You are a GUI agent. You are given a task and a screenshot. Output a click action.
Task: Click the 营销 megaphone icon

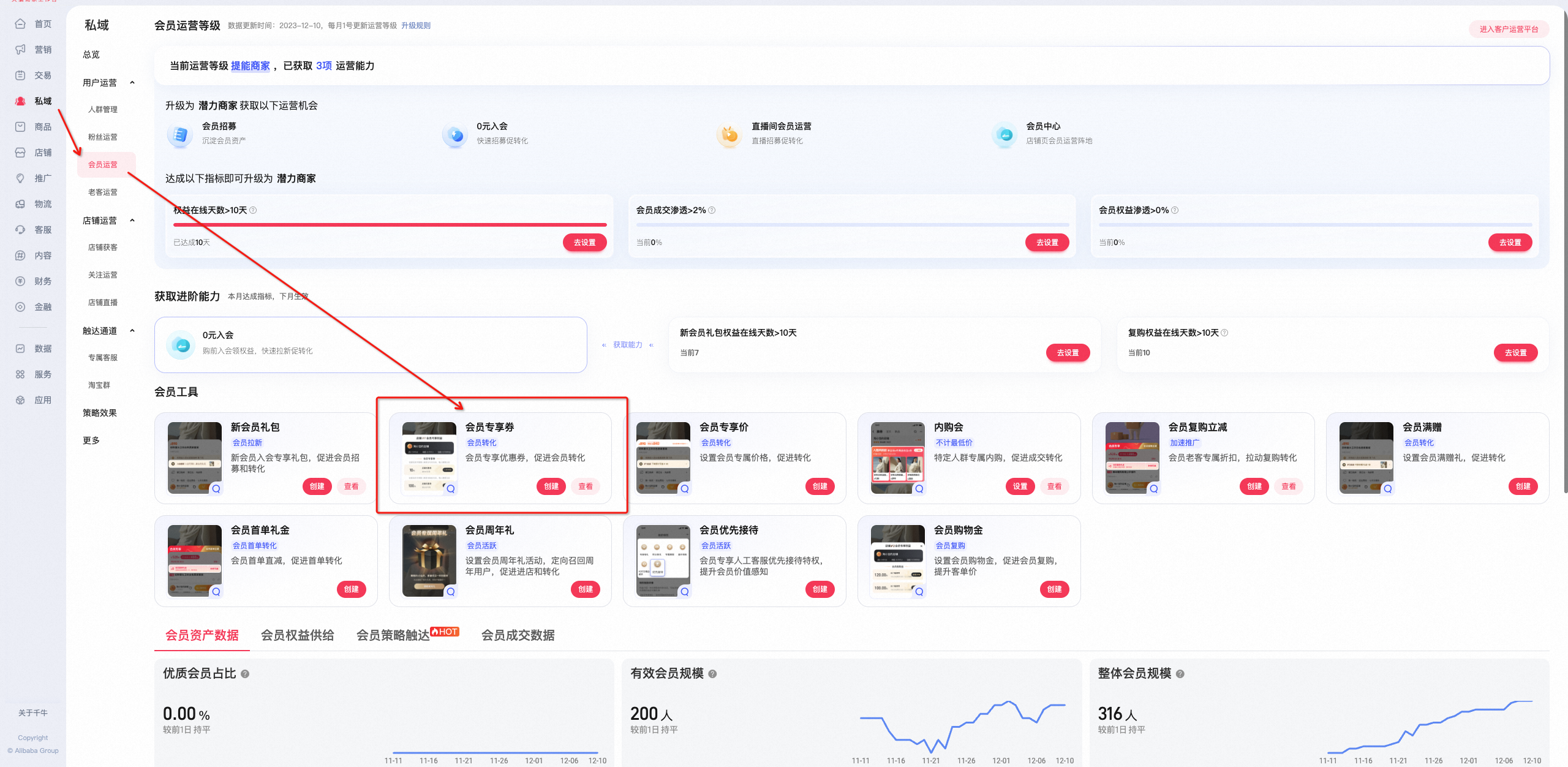(x=20, y=50)
